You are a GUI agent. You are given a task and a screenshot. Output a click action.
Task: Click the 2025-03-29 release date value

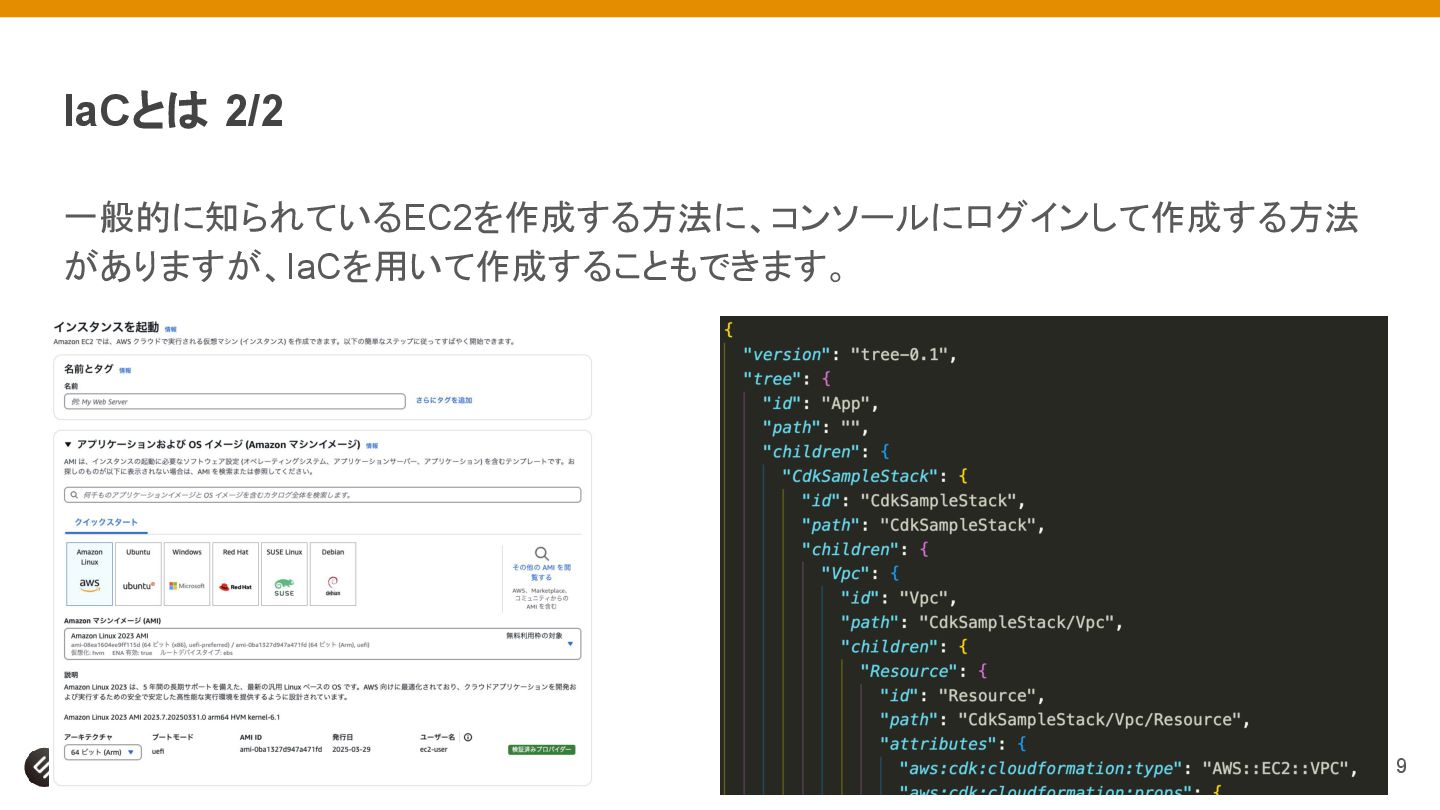coord(351,750)
